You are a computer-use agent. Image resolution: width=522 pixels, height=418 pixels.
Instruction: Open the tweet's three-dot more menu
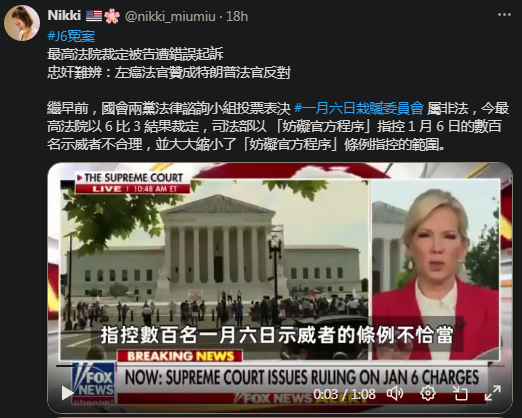(504, 15)
